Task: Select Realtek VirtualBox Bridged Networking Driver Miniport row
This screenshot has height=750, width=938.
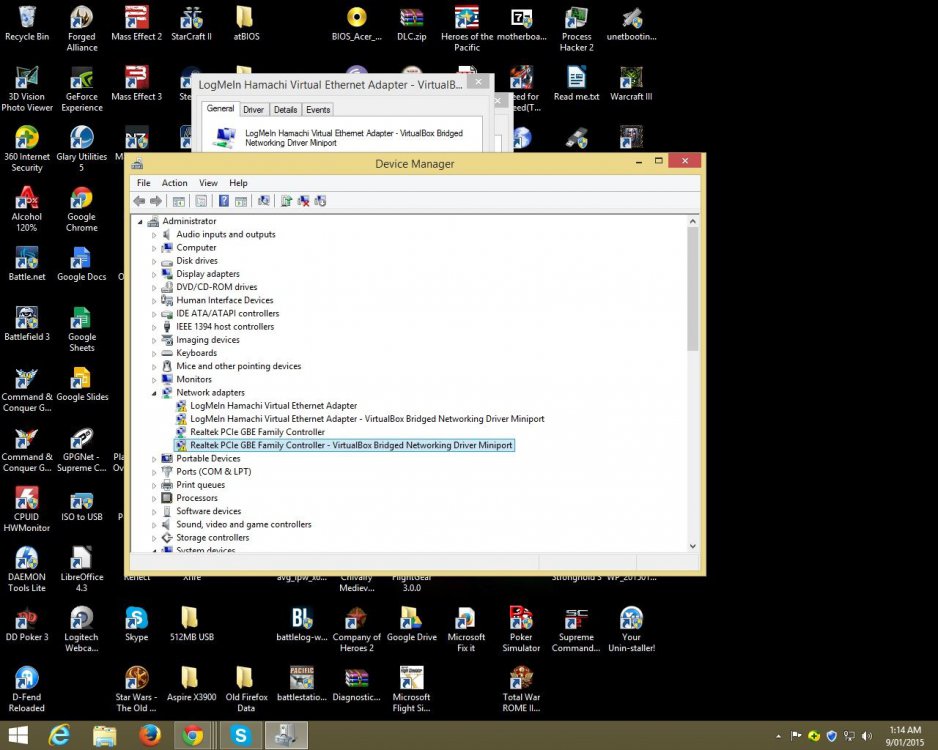Action: (x=344, y=445)
